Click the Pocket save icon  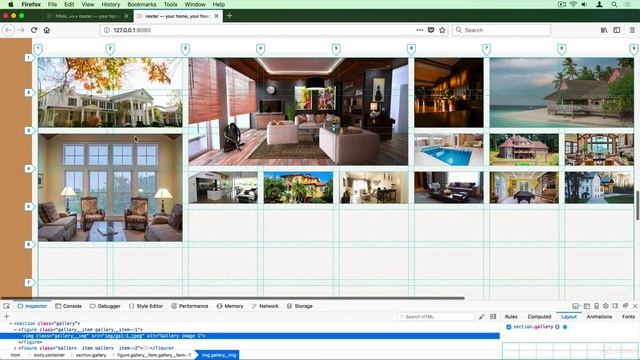(431, 30)
